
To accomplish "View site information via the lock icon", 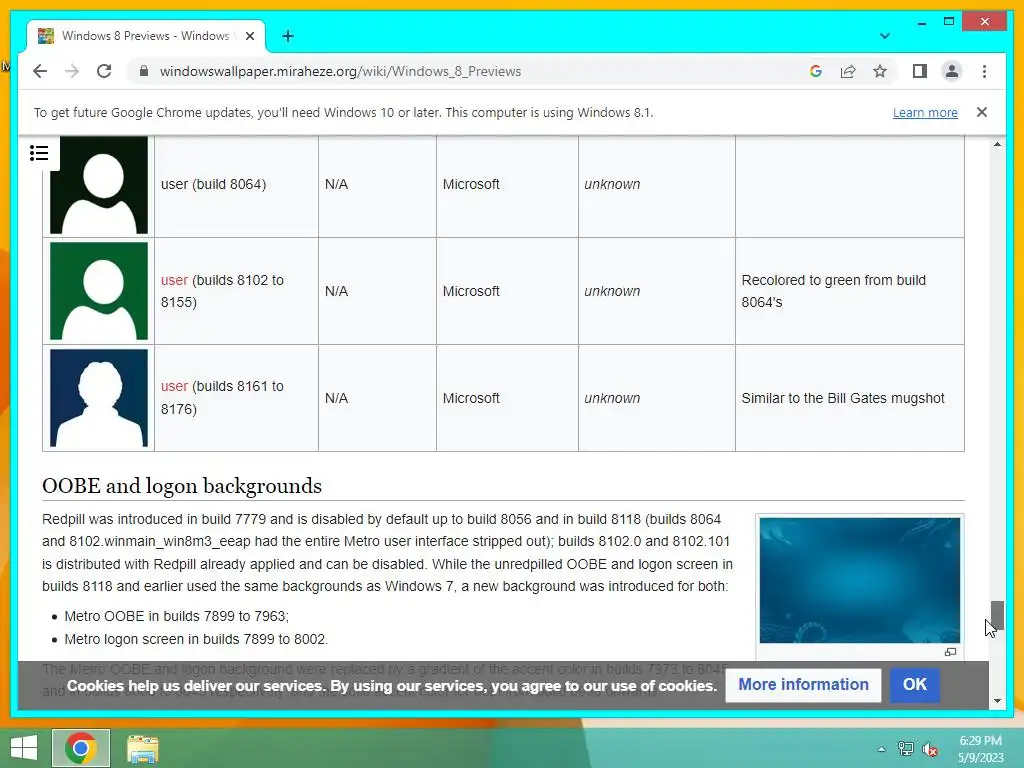I will tap(144, 71).
